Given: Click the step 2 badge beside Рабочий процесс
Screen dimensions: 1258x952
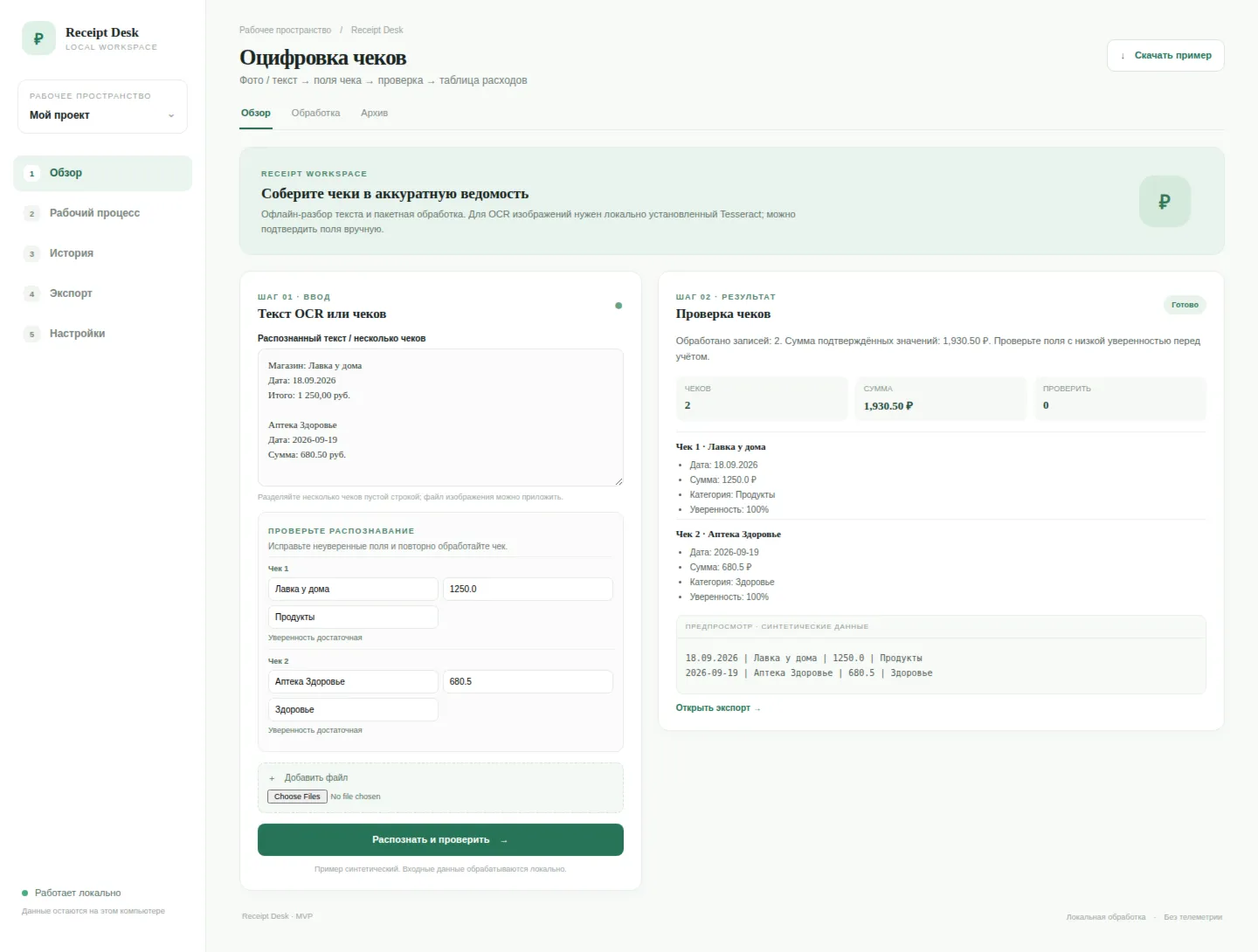Looking at the screenshot, I should click(x=32, y=214).
